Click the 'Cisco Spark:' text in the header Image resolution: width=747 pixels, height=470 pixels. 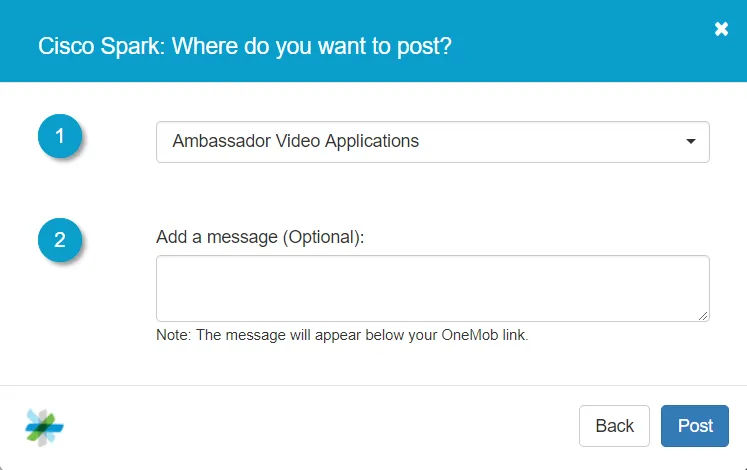point(101,46)
